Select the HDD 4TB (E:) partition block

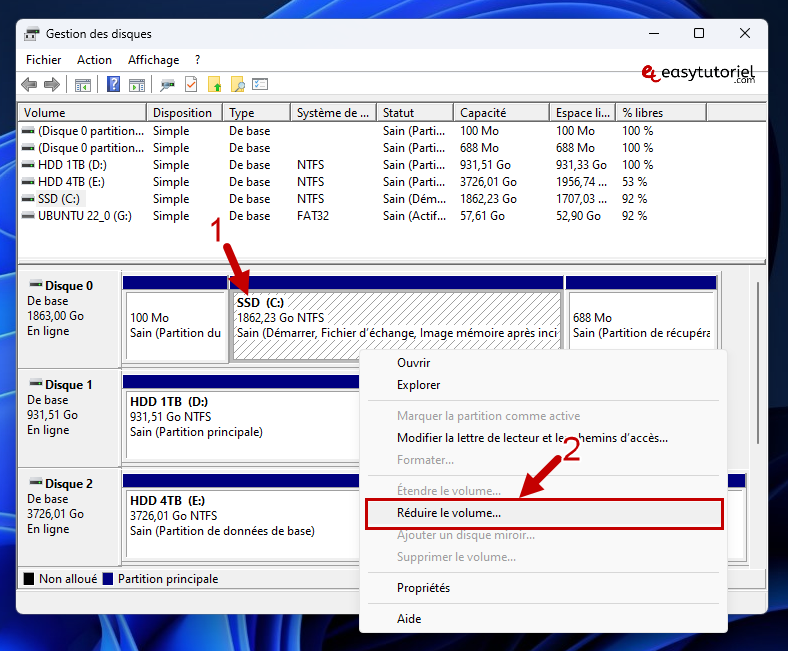(x=241, y=517)
